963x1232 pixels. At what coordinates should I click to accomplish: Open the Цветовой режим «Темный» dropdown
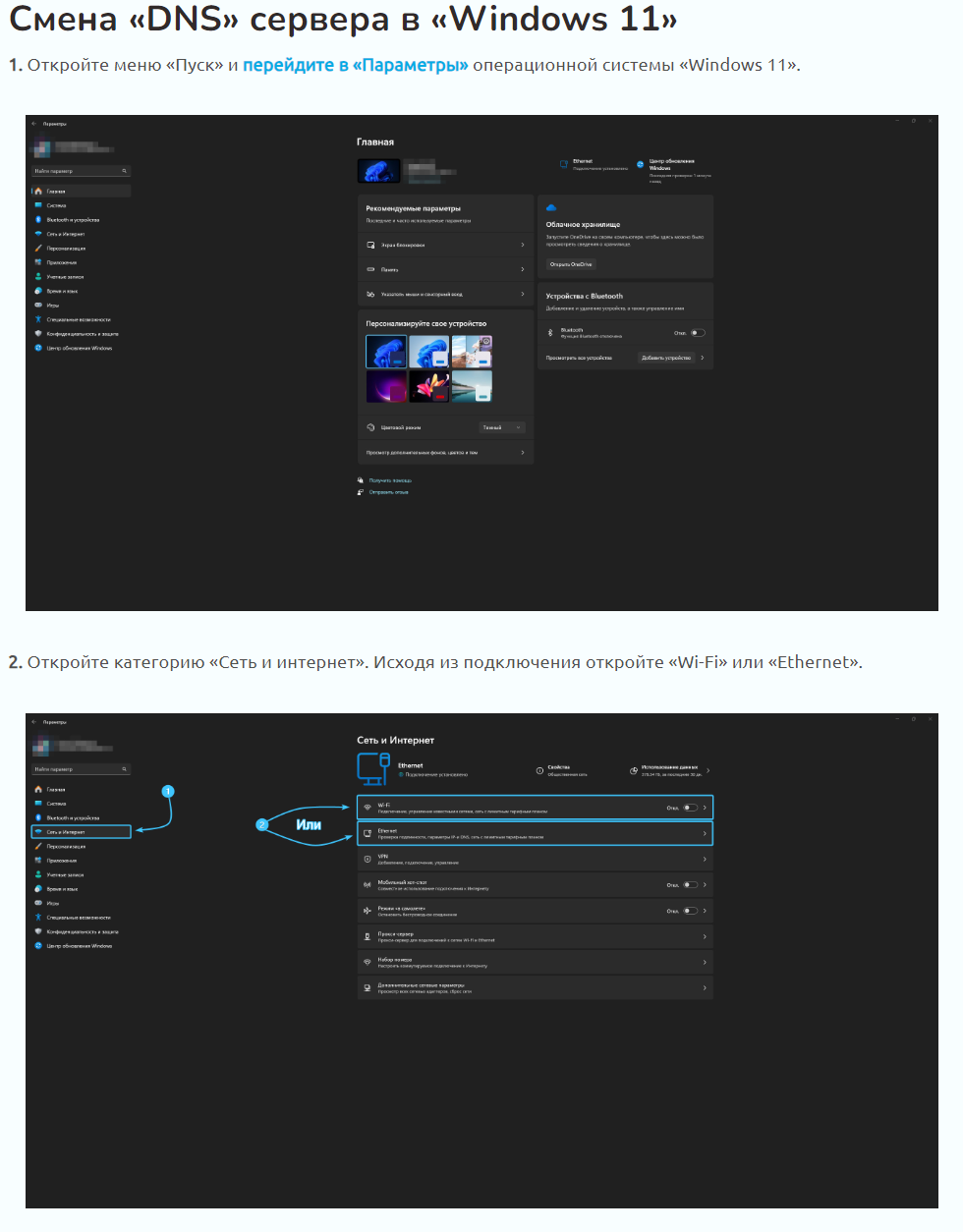pyautogui.click(x=502, y=427)
